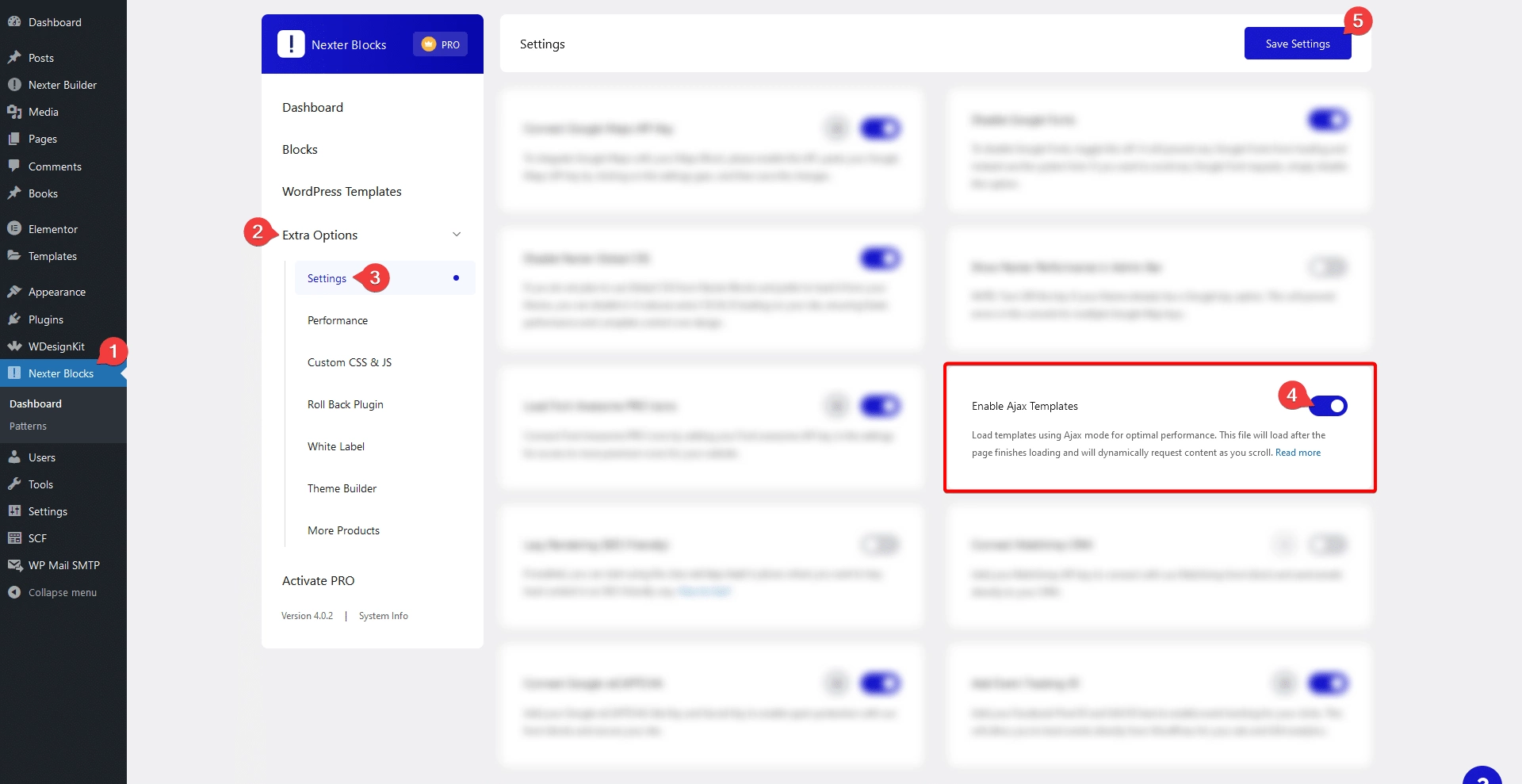1522x784 pixels.
Task: Open Appearance using its paintbrush icon
Action: pyautogui.click(x=14, y=292)
